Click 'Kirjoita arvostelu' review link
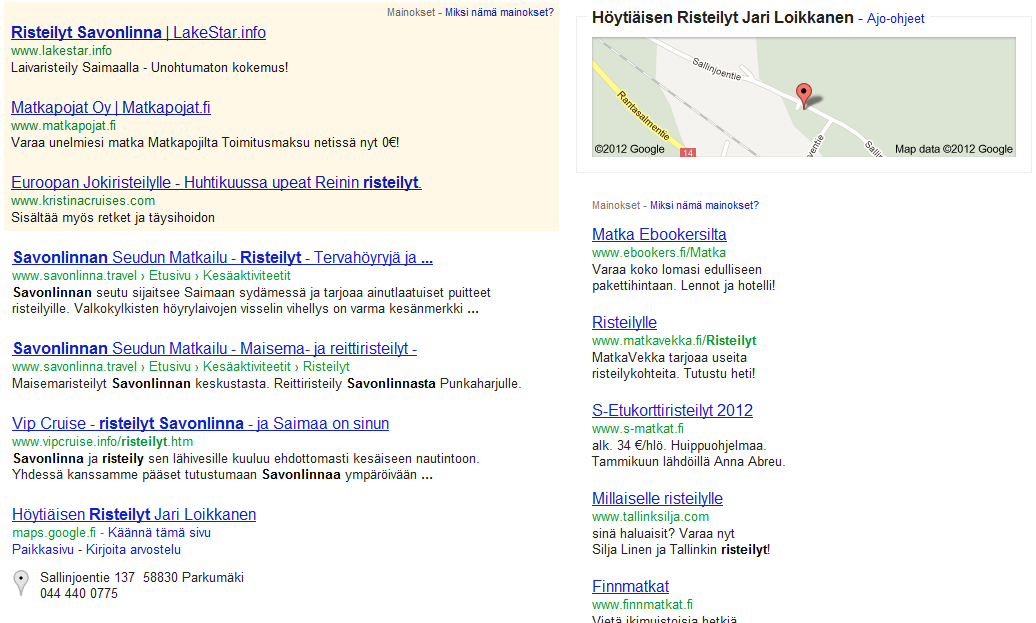This screenshot has height=623, width=1036. pos(133,550)
